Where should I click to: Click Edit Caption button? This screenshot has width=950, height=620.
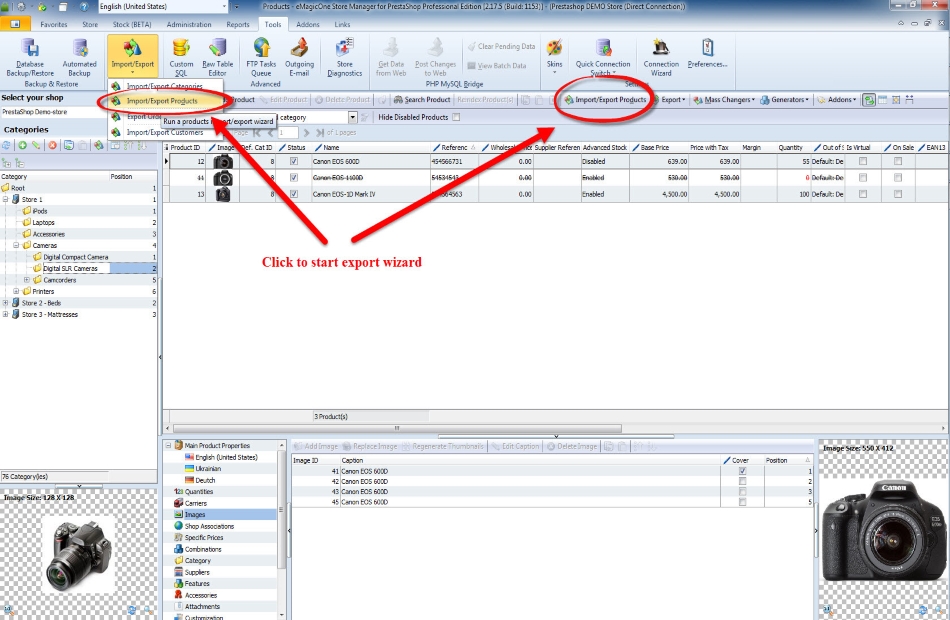click(x=515, y=446)
